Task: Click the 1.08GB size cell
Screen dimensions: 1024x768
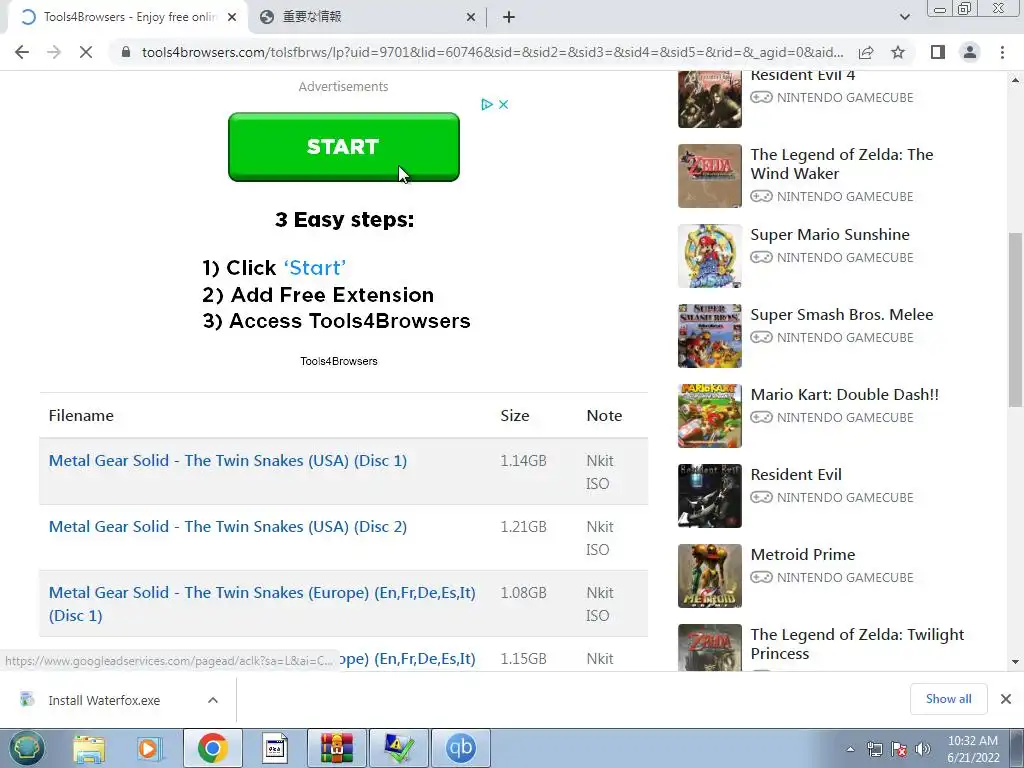Action: [x=523, y=593]
